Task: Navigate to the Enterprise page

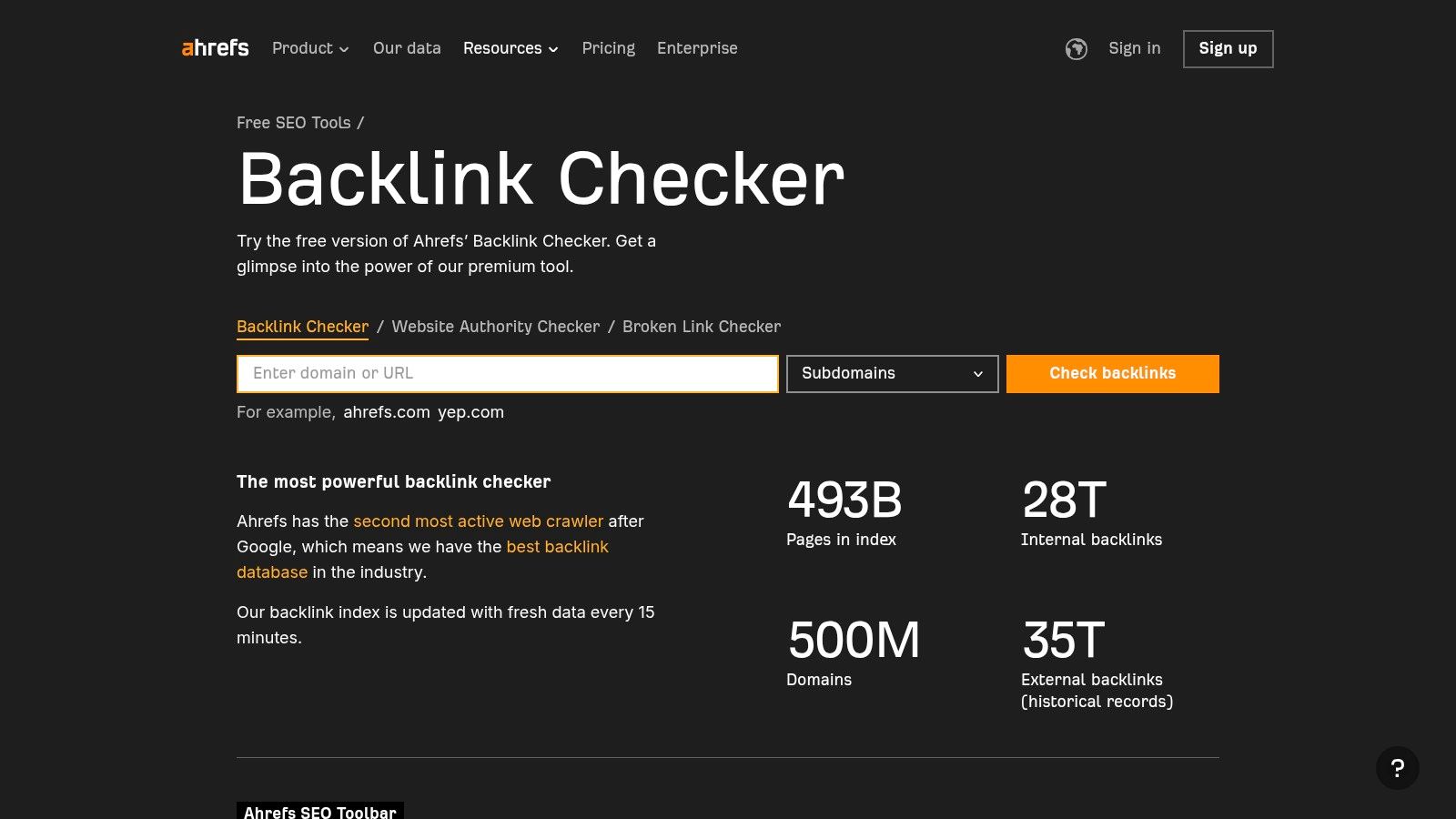Action: 697,48
